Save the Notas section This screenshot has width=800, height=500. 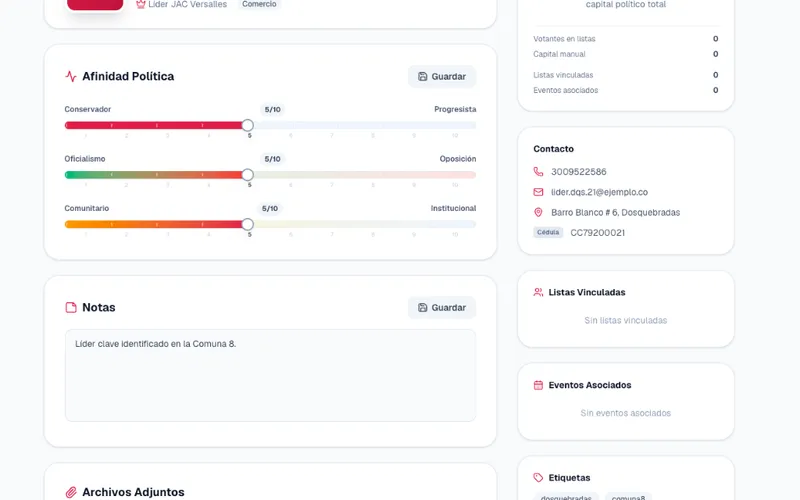coord(442,308)
